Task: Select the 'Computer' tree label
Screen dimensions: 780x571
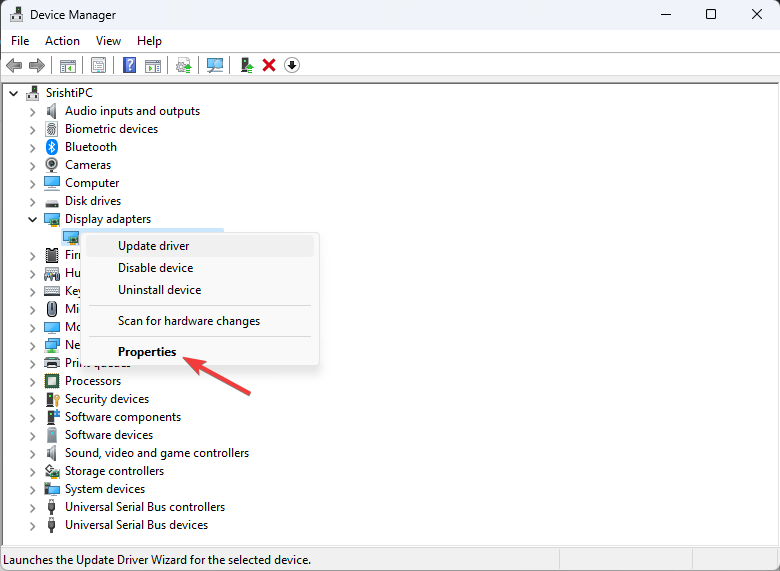Action: click(x=92, y=183)
